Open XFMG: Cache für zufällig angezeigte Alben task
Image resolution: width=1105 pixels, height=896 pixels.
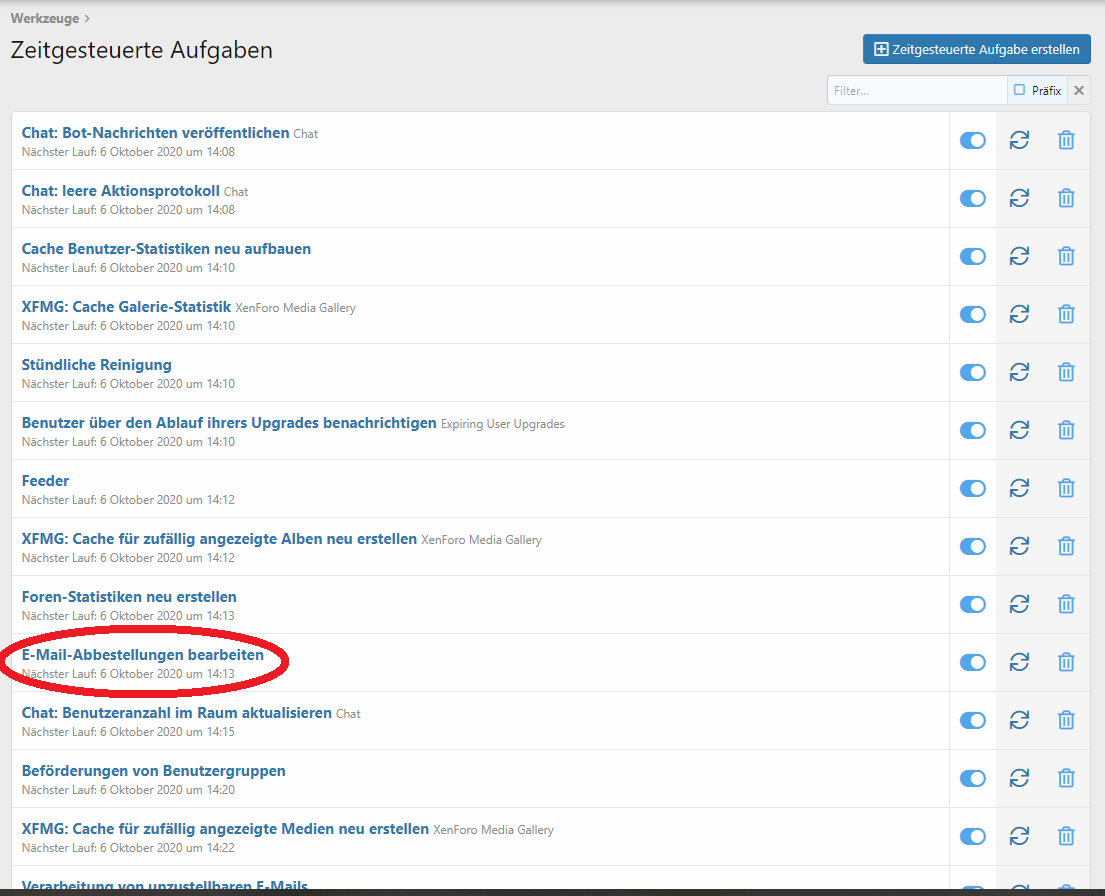219,539
